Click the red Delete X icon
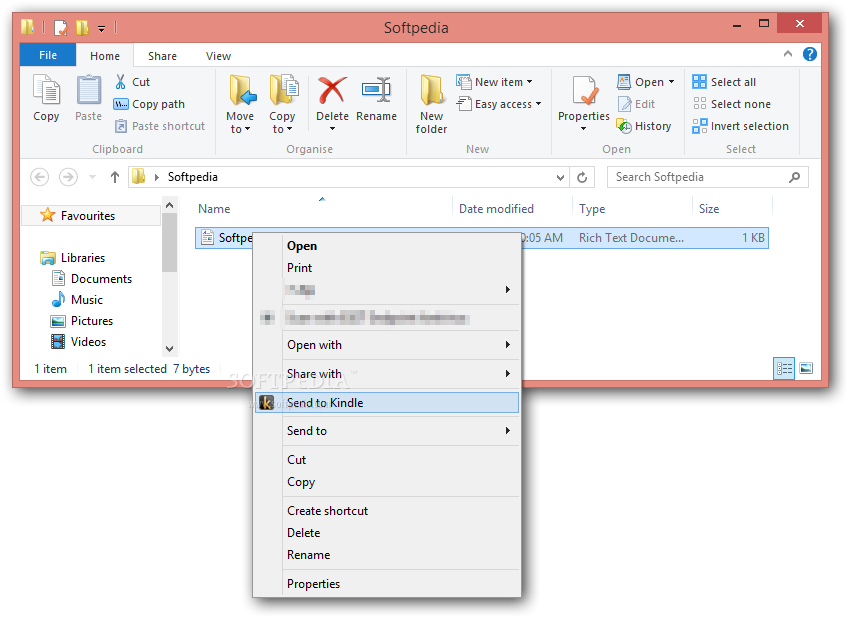This screenshot has height=618, width=849. [332, 90]
